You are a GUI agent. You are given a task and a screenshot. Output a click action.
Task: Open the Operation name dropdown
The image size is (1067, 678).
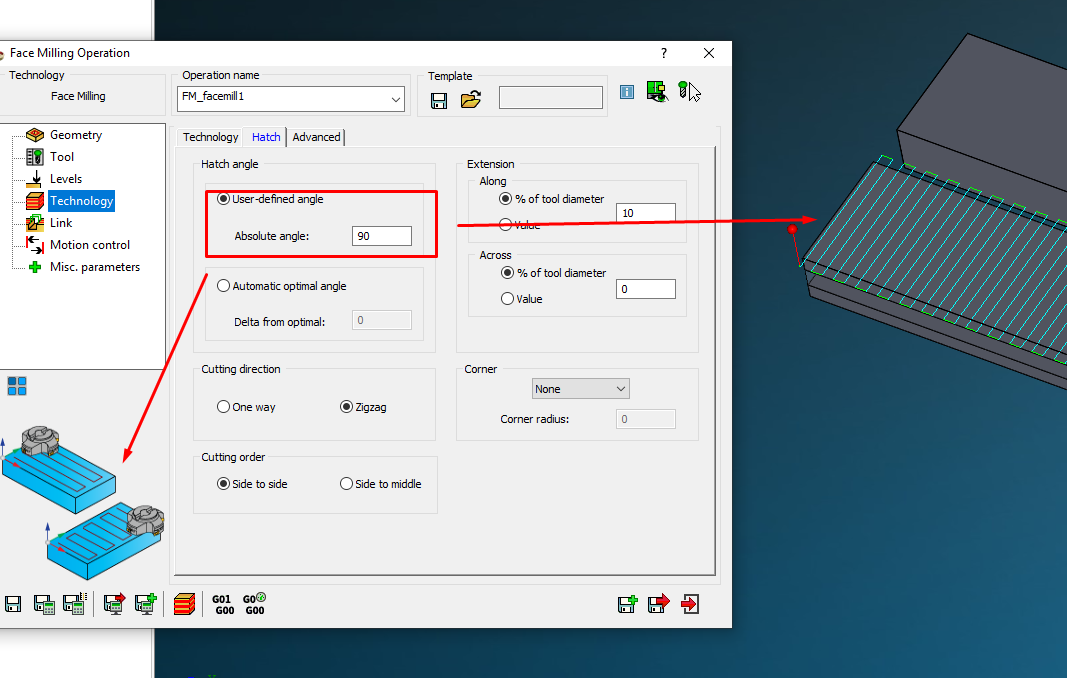pos(396,98)
